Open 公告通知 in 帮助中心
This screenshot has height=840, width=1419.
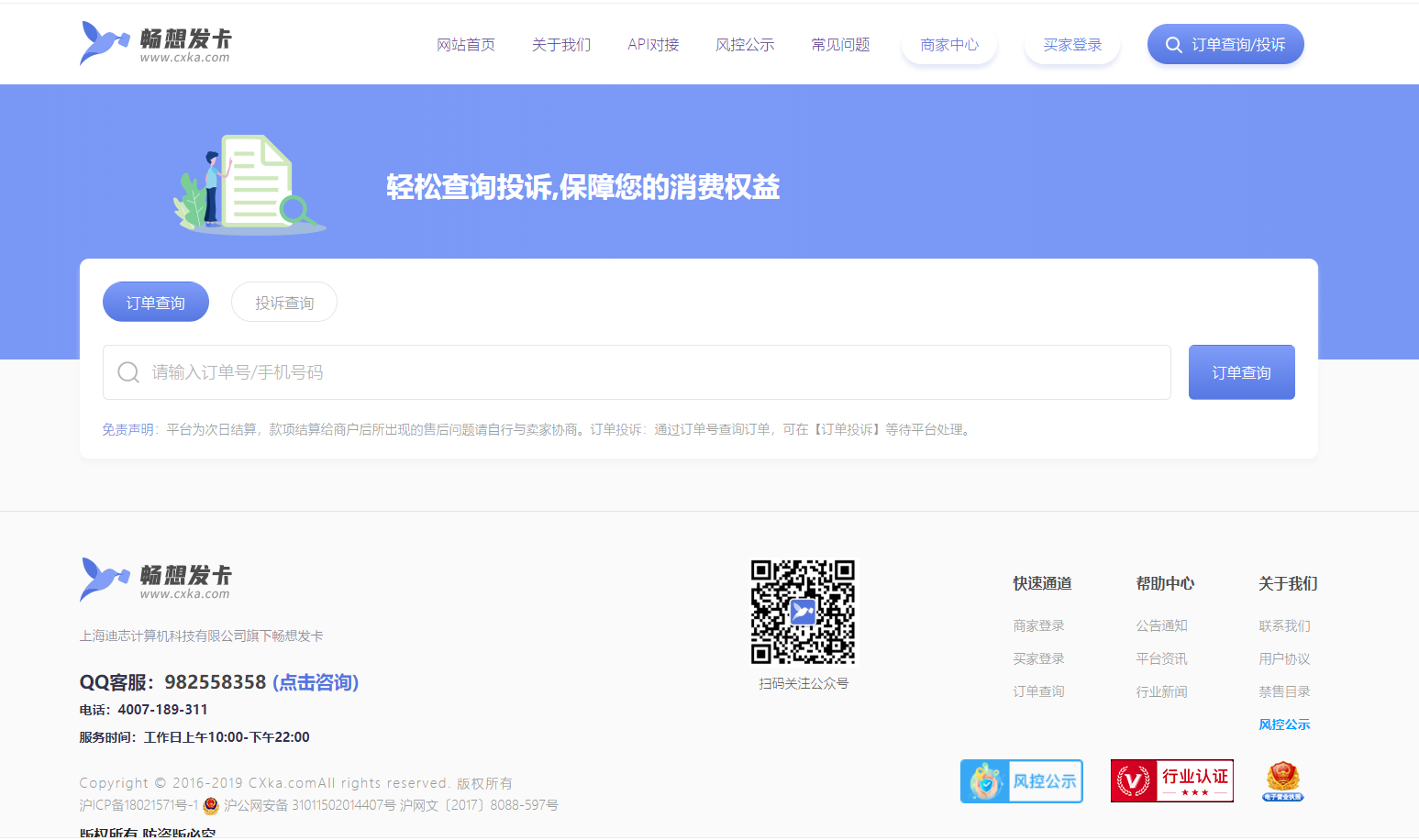tap(1161, 625)
